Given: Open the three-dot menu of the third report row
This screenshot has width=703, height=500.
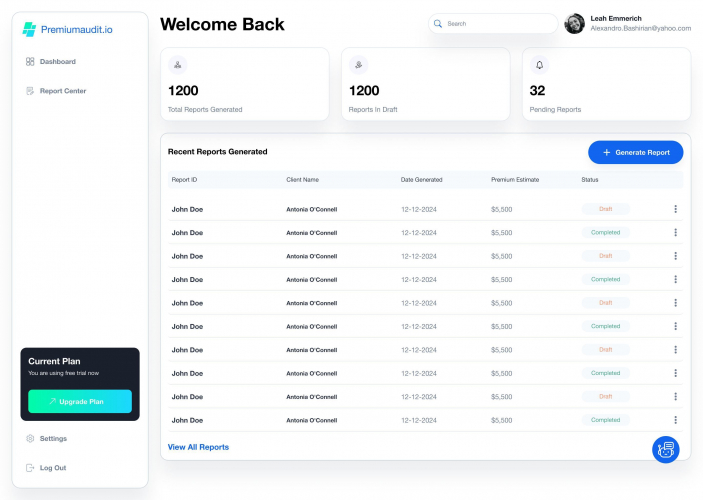Looking at the screenshot, I should (x=676, y=256).
